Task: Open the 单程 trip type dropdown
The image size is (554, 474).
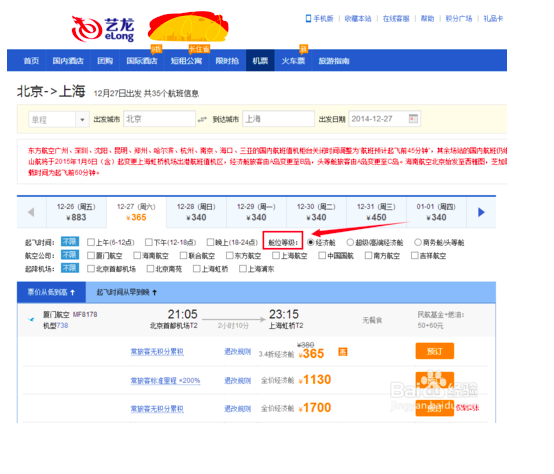Action: 59,119
